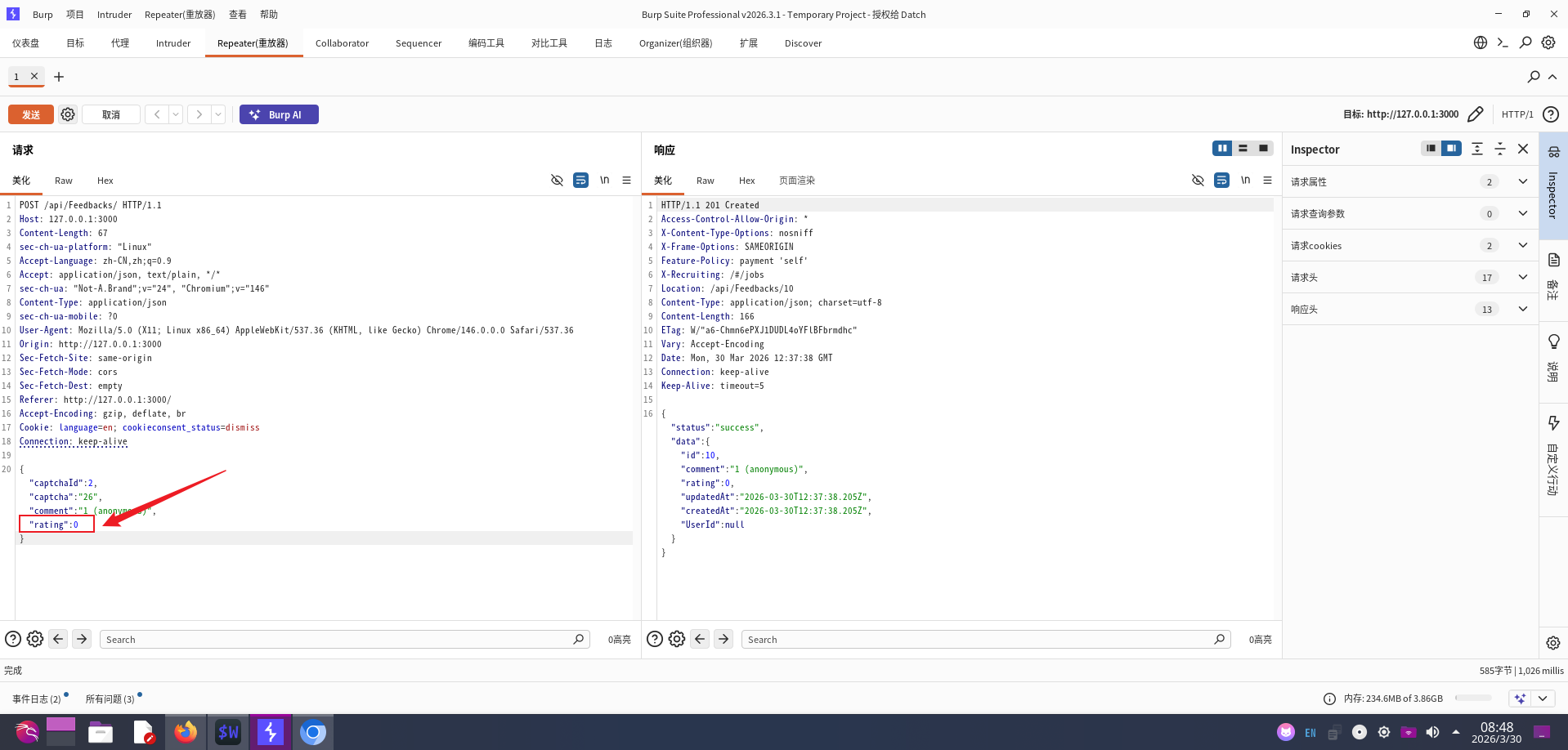This screenshot has height=750, width=1568.
Task: Search Repeater tabs with magnifier icon
Action: (x=1534, y=77)
